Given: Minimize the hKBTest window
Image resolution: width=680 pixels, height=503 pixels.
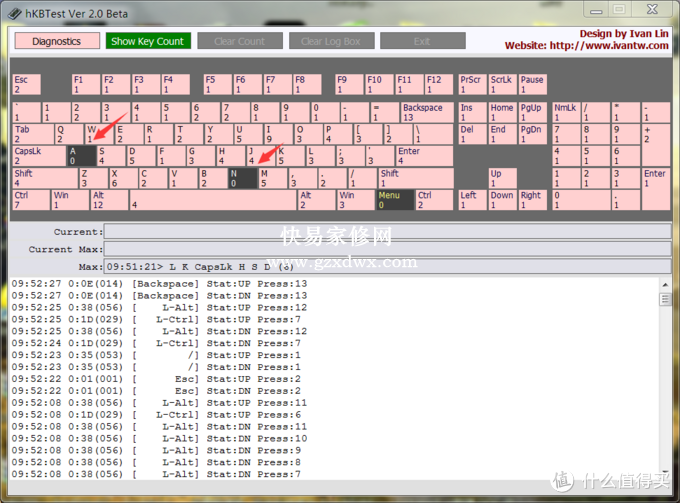Looking at the screenshot, I should point(596,10).
